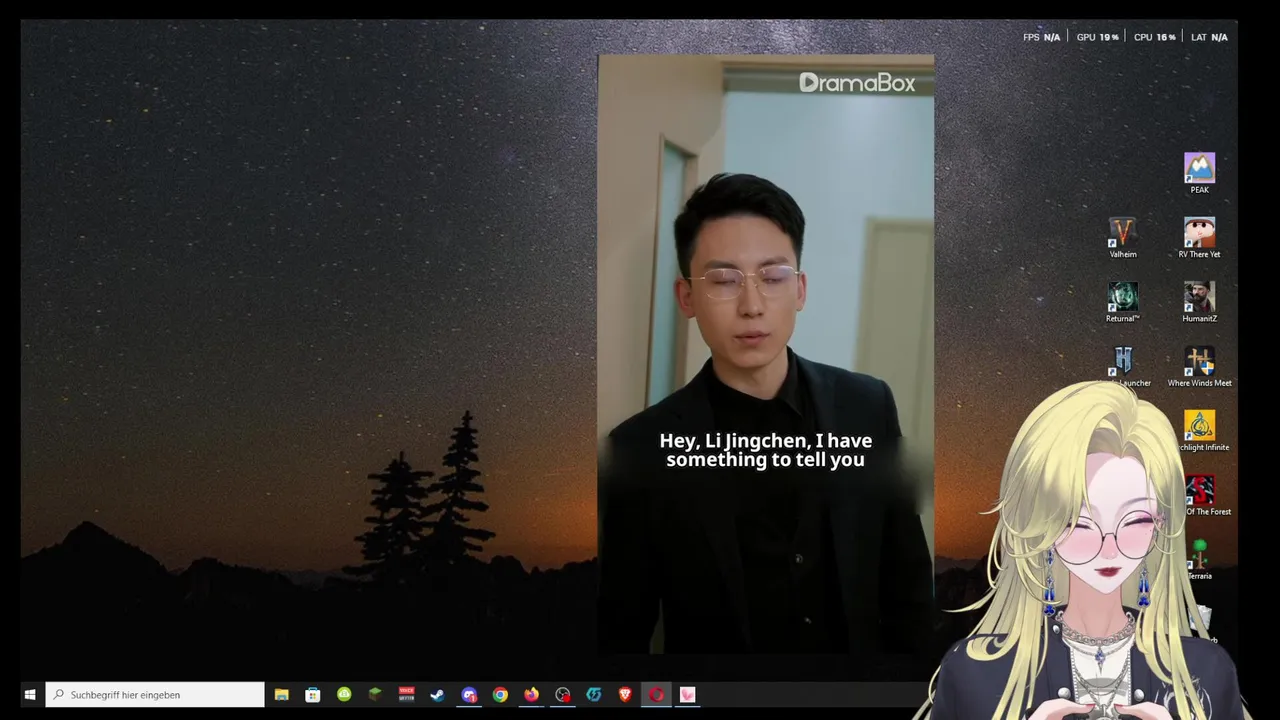Select the Where Winds Meet shortcut

[x=1199, y=366]
